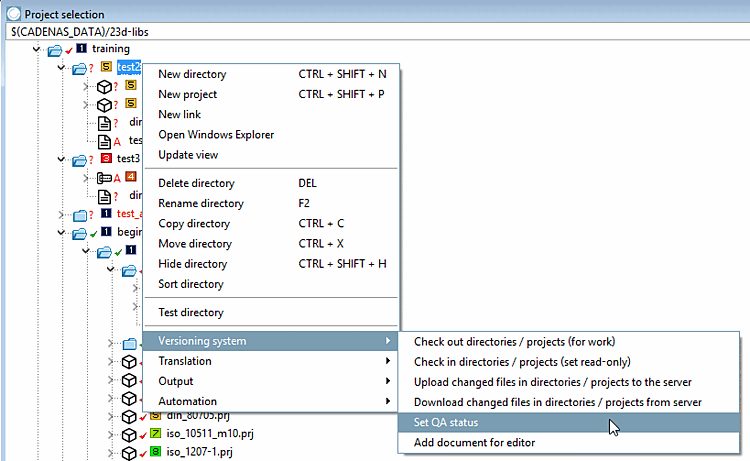Select 'Rename directory' entry
This screenshot has height=461, width=750.
pos(271,203)
